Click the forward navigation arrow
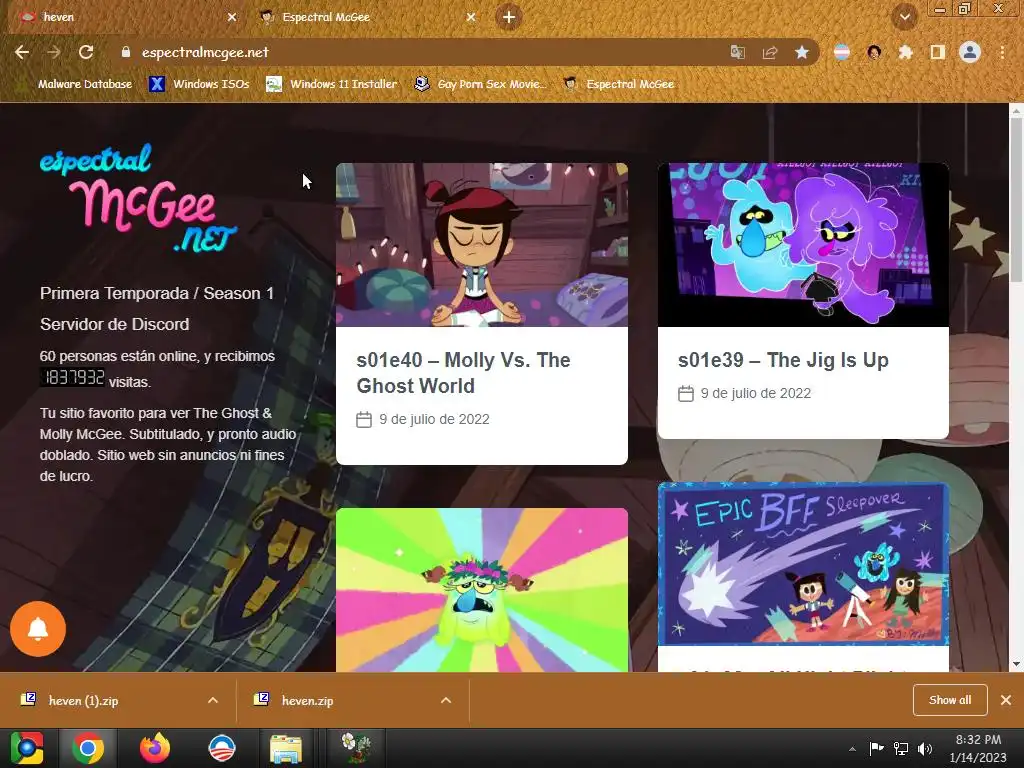The width and height of the screenshot is (1024, 768). 54,52
